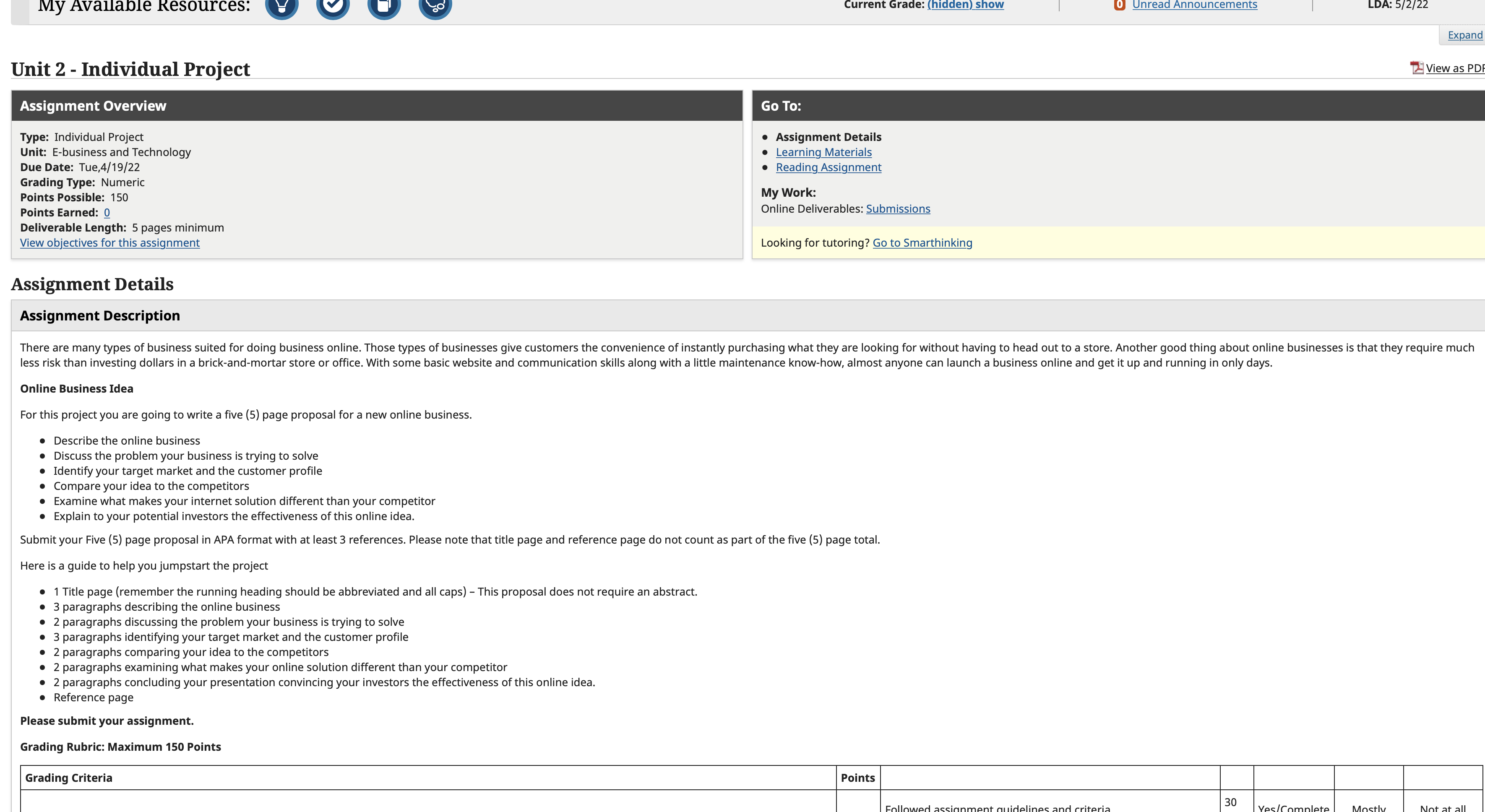The height and width of the screenshot is (812, 1485).
Task: Click the Type: Individual Project text
Action: point(82,137)
